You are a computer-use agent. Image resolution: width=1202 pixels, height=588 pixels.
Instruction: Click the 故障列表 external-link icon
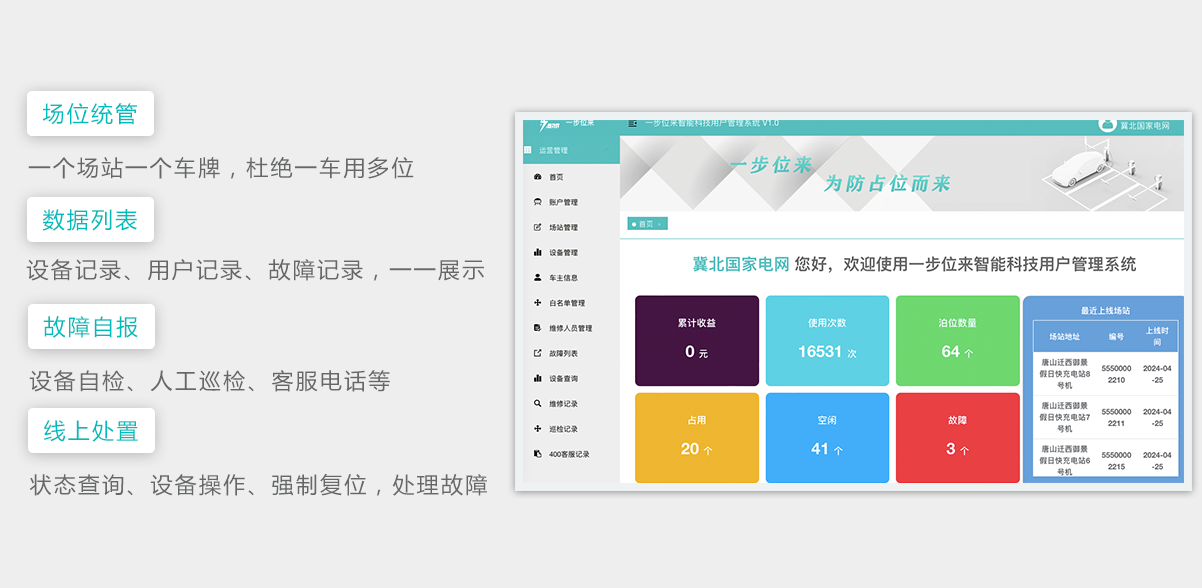point(538,353)
